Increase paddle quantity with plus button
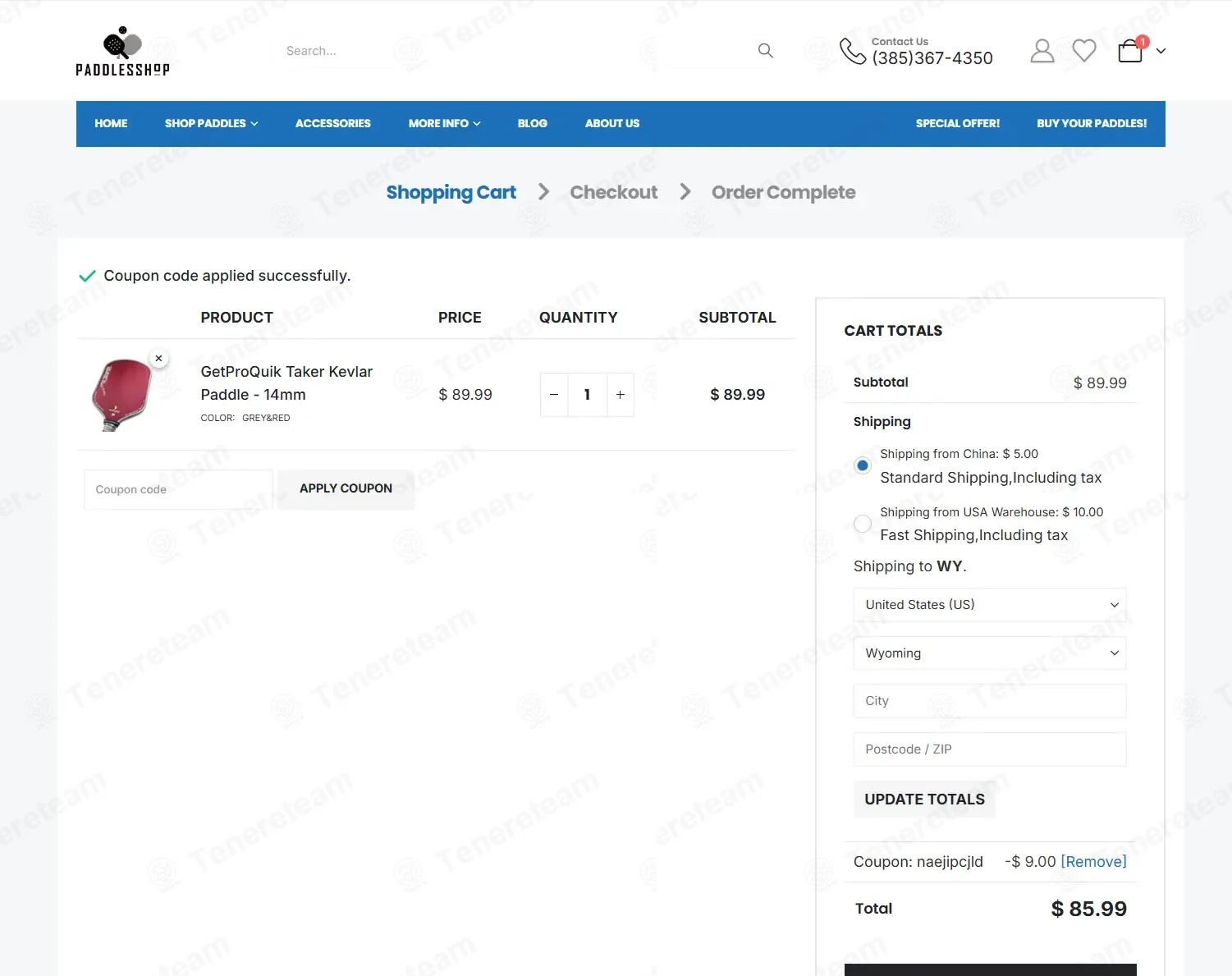This screenshot has width=1232, height=976. 621,395
